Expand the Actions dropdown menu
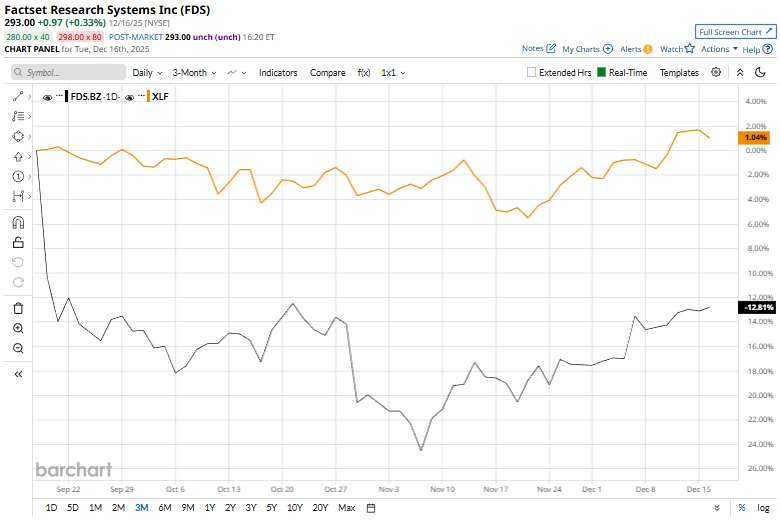The width and height of the screenshot is (780, 521). 719,49
